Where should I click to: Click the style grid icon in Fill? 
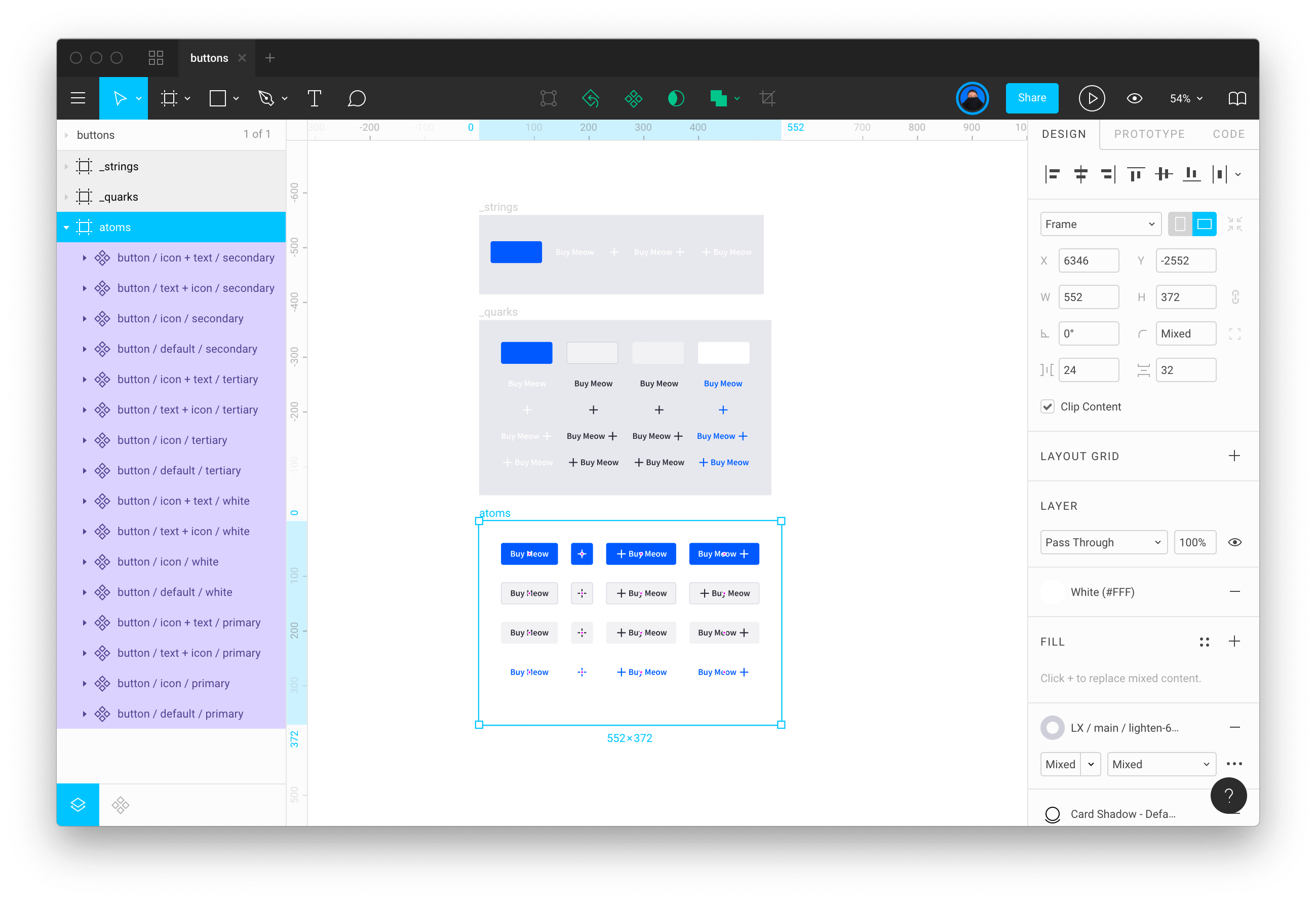(x=1204, y=642)
